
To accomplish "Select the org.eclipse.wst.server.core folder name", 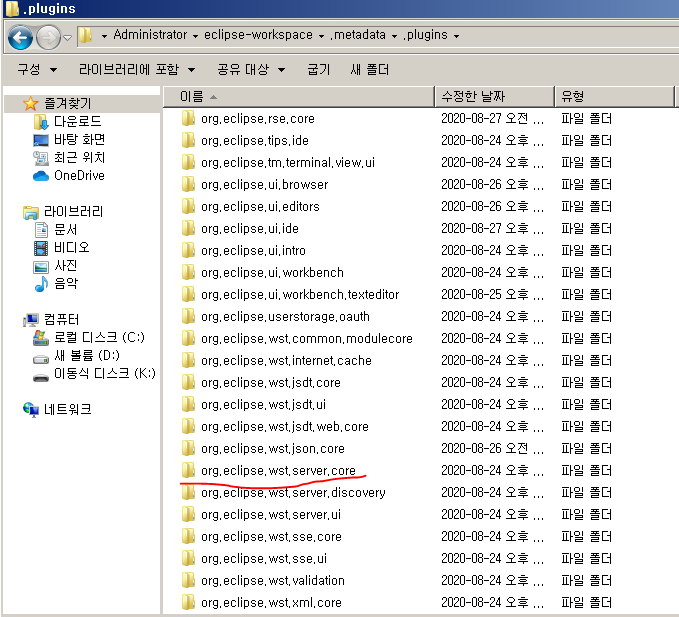I will pyautogui.click(x=278, y=471).
